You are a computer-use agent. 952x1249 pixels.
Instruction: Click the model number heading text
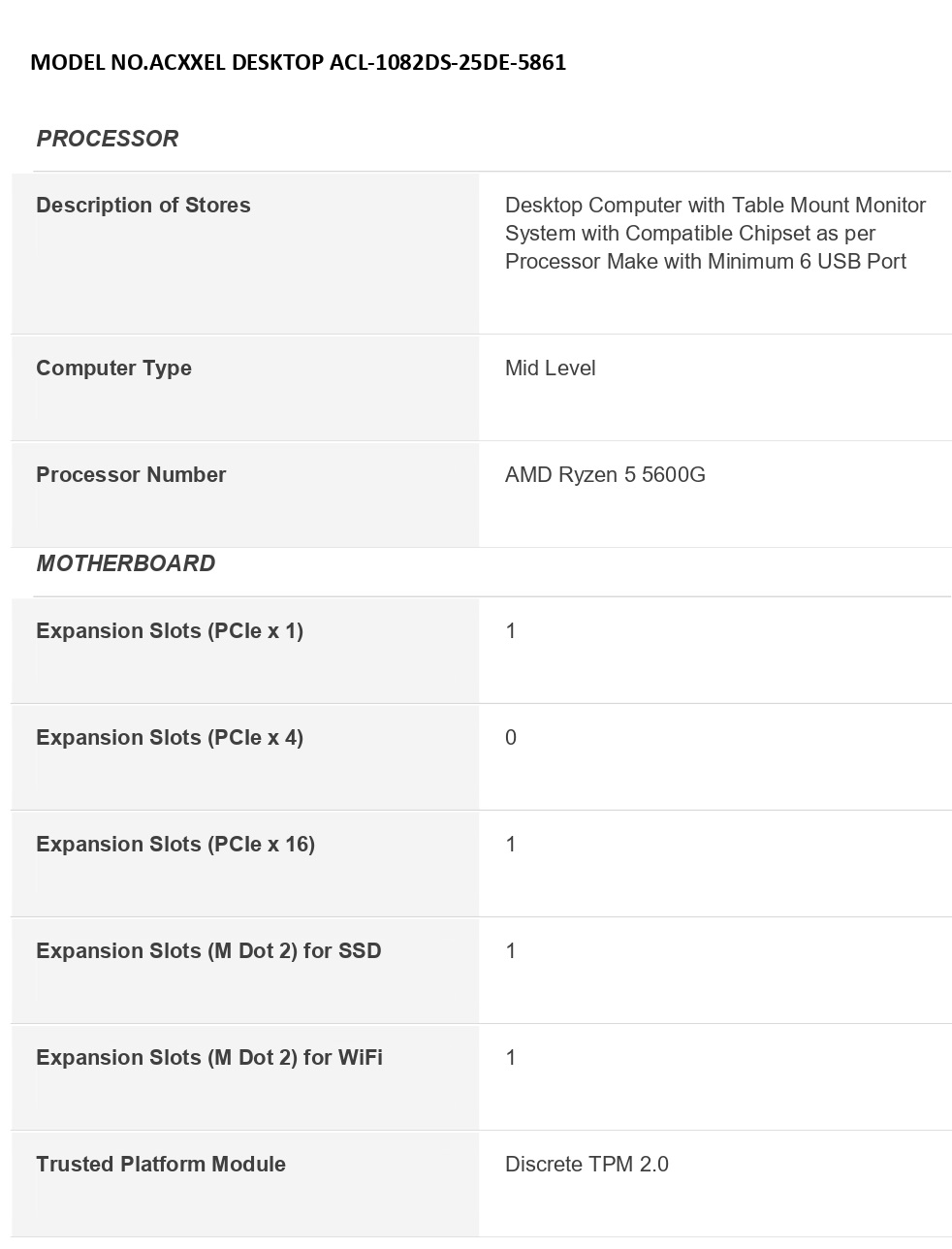[x=298, y=63]
